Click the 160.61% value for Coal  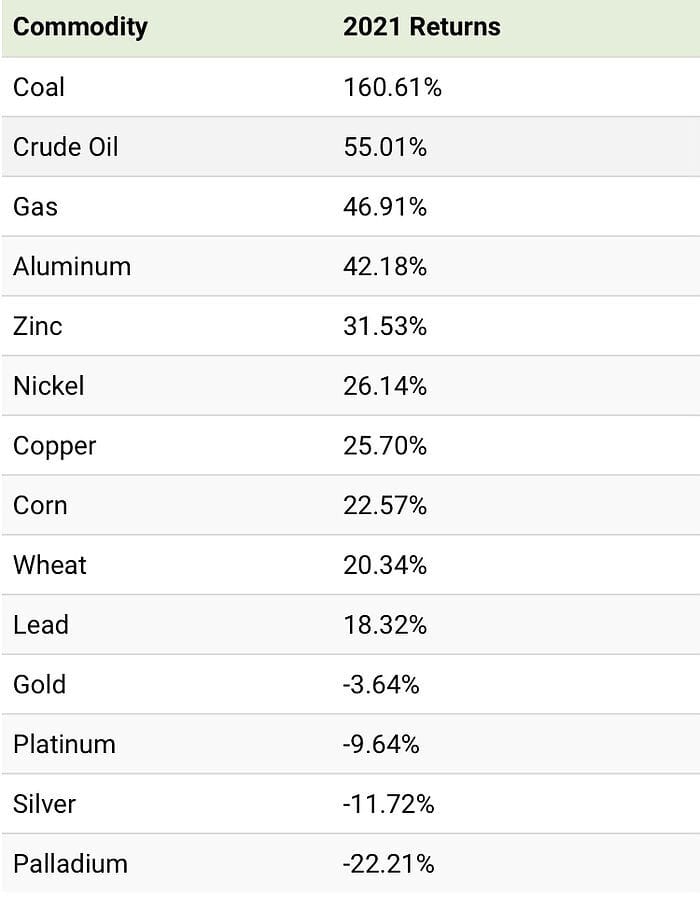pos(392,88)
